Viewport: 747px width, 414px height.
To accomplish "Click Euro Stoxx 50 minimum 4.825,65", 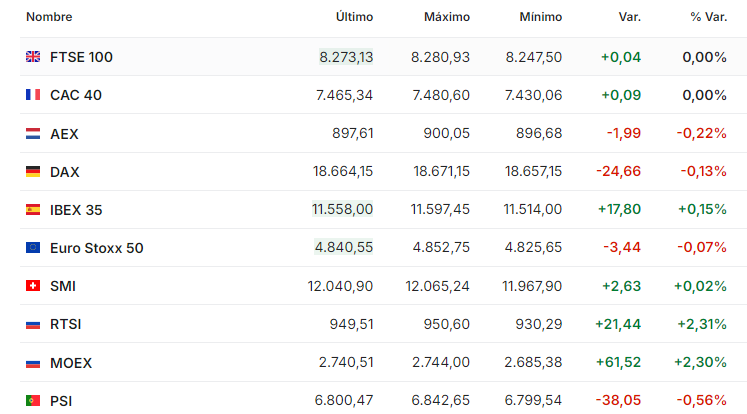I will tap(534, 247).
